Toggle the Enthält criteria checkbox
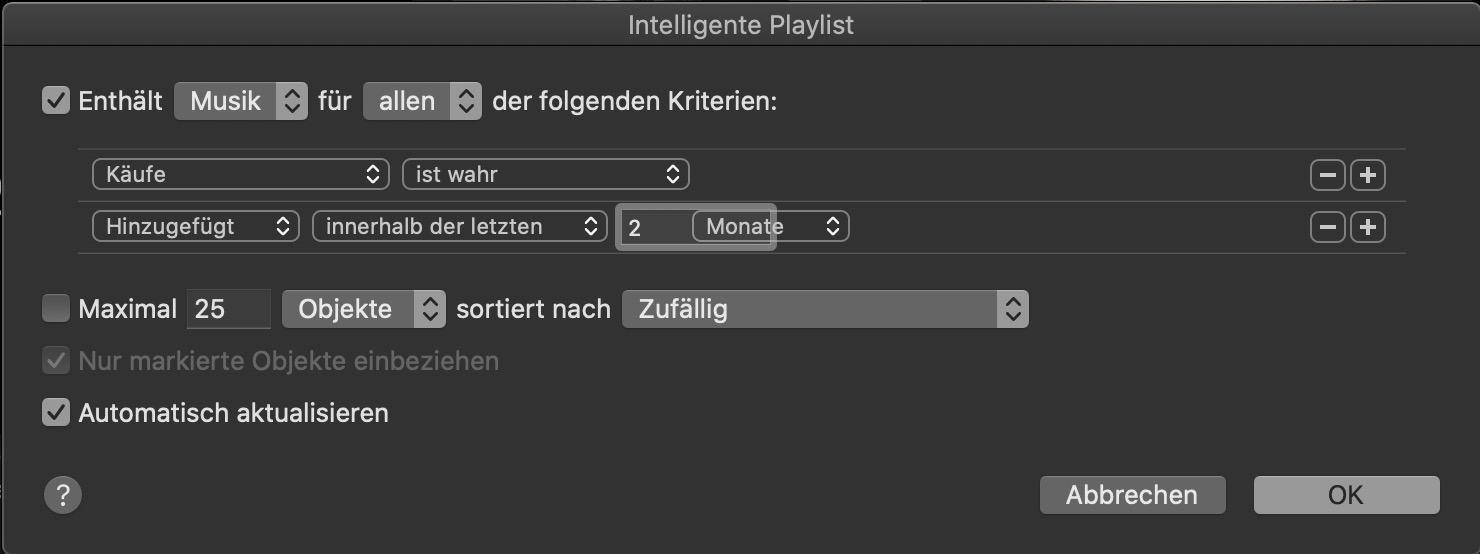This screenshot has height=554, width=1480. [55, 101]
